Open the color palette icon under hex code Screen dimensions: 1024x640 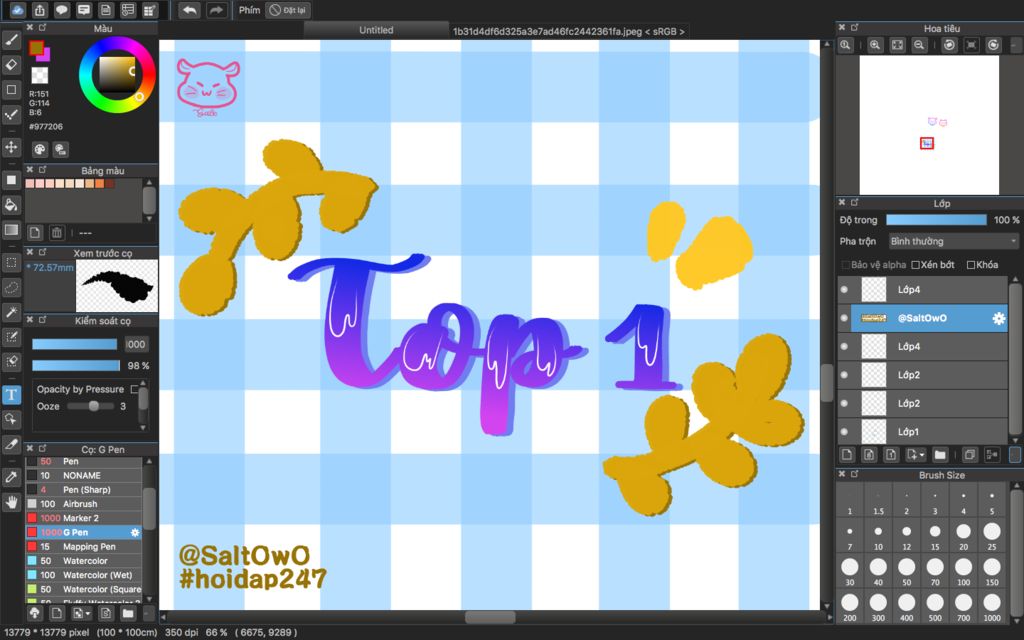tap(40, 150)
